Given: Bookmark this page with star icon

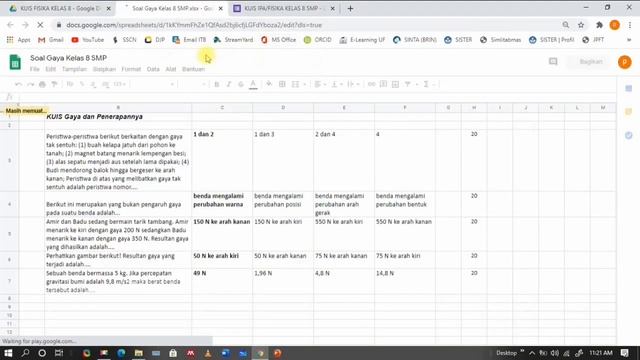Looking at the screenshot, I should click(x=581, y=25).
